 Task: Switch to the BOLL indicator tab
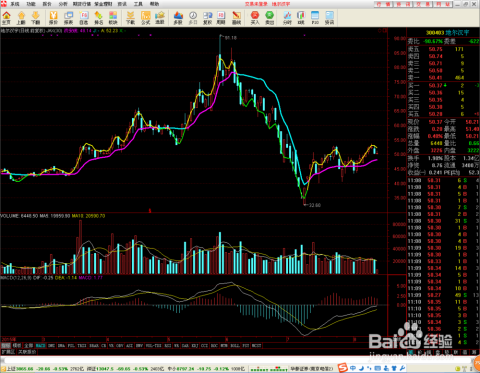click(x=235, y=346)
